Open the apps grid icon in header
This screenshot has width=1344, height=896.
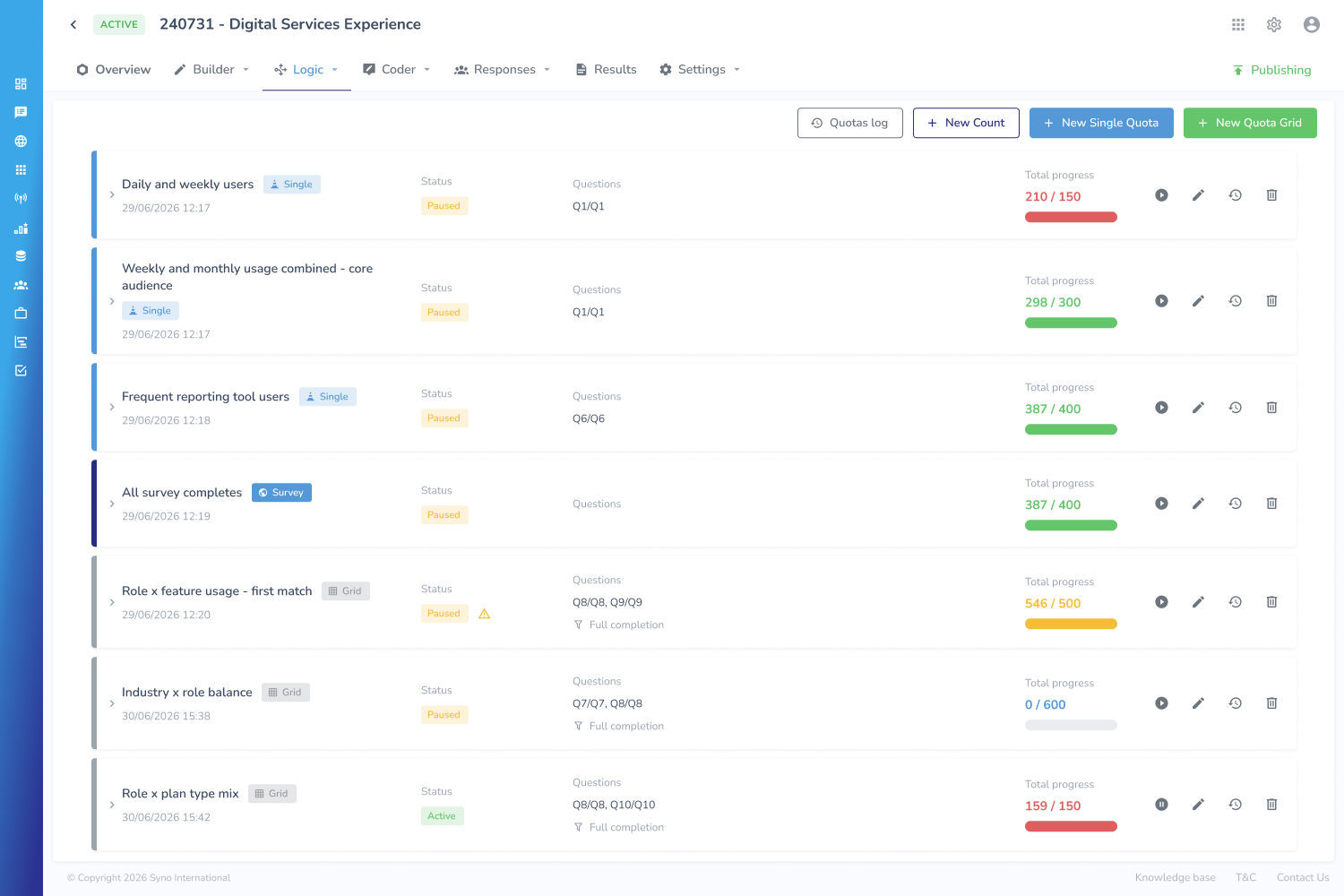pyautogui.click(x=1238, y=25)
